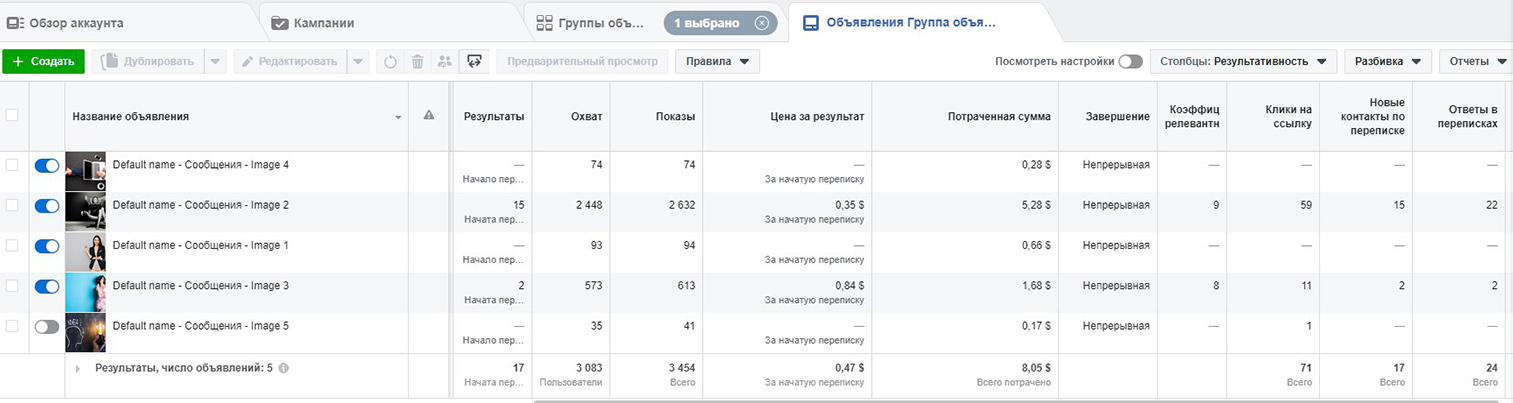The image size is (1513, 403).
Task: Open the 'Разбивка' dropdown
Action: 1387,62
